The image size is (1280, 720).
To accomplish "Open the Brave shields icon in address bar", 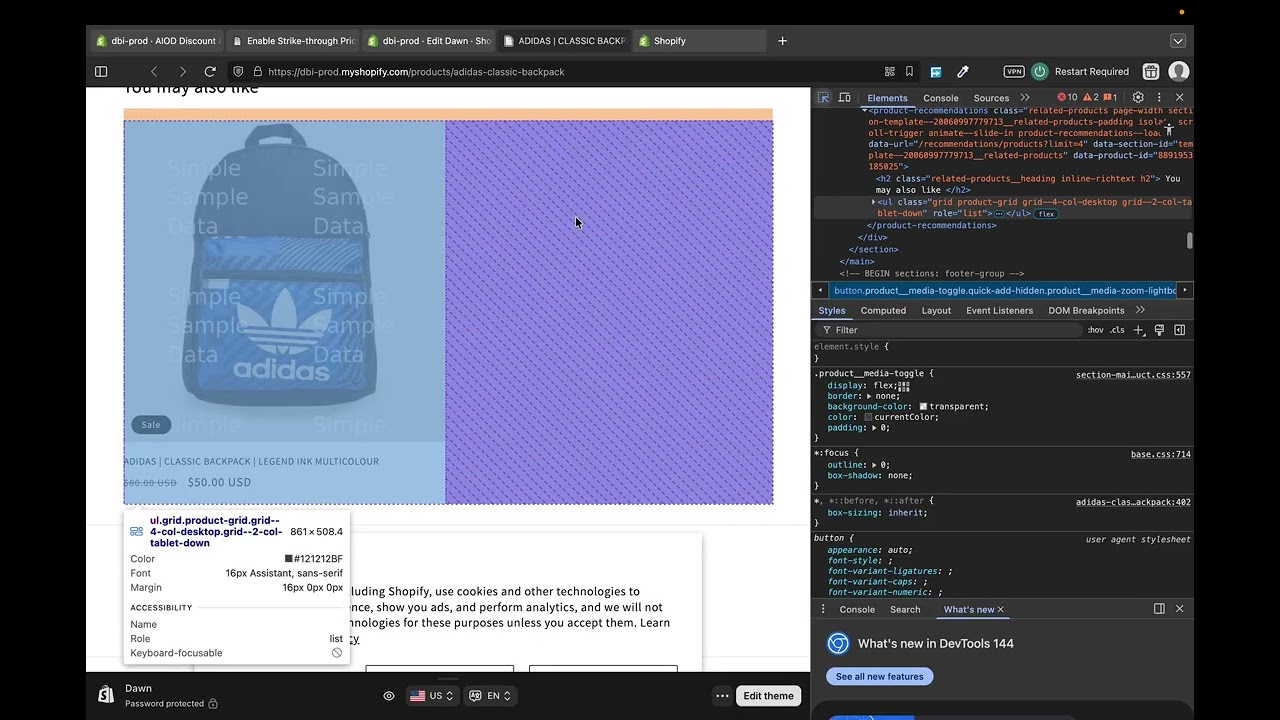I will [x=238, y=72].
